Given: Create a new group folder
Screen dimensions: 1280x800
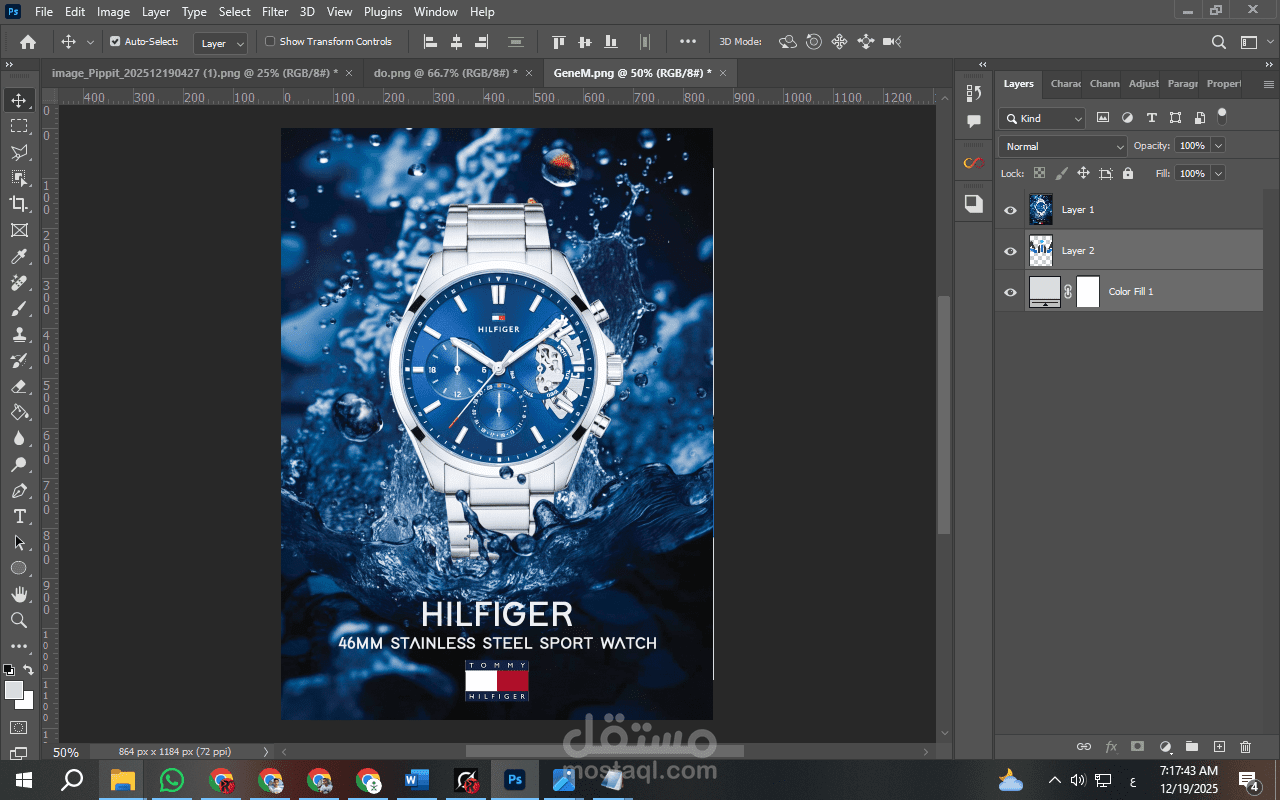Looking at the screenshot, I should tap(1192, 747).
